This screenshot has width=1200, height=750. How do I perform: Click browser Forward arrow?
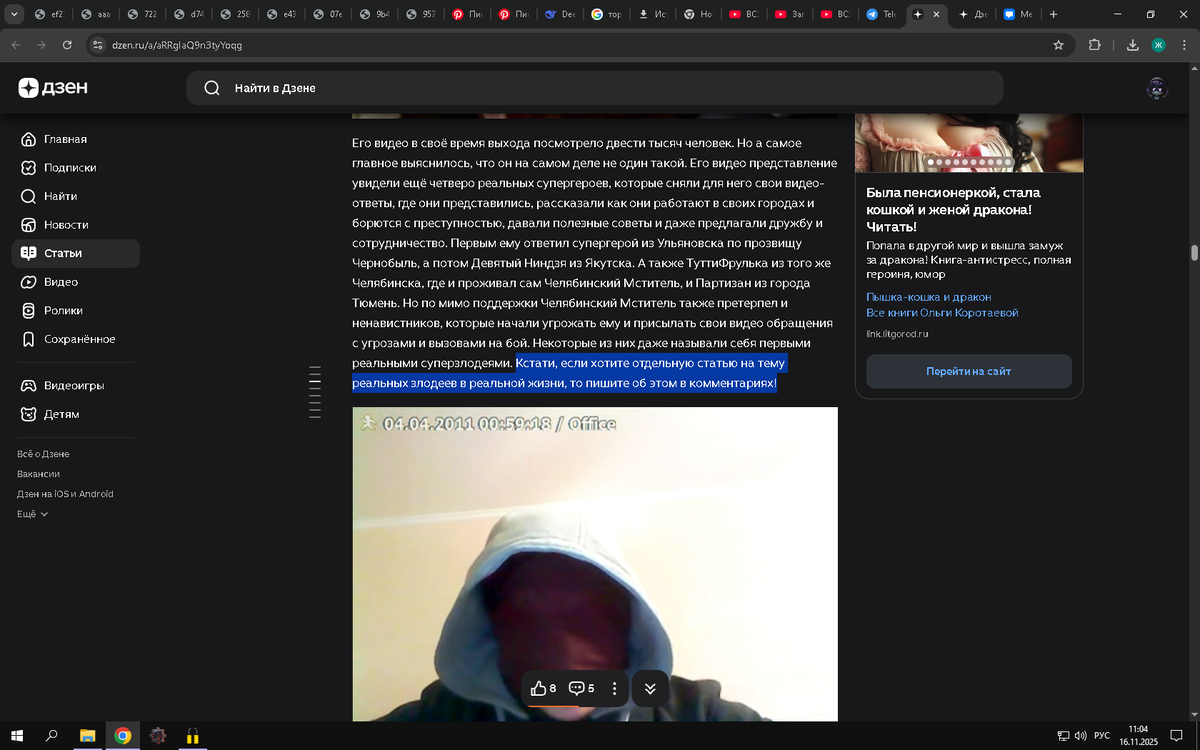tap(41, 45)
